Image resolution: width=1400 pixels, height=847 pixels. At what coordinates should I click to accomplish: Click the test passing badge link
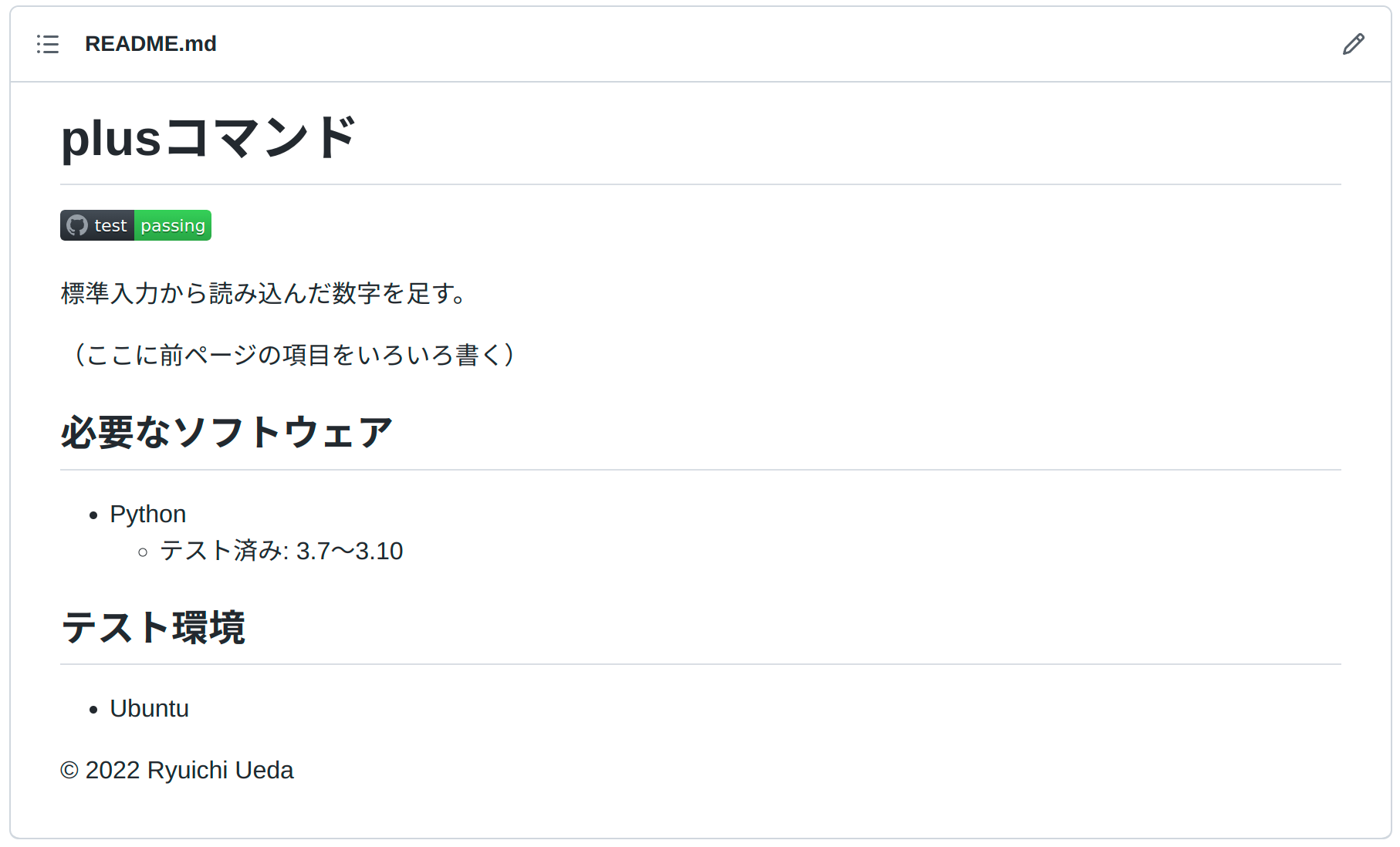coord(135,224)
